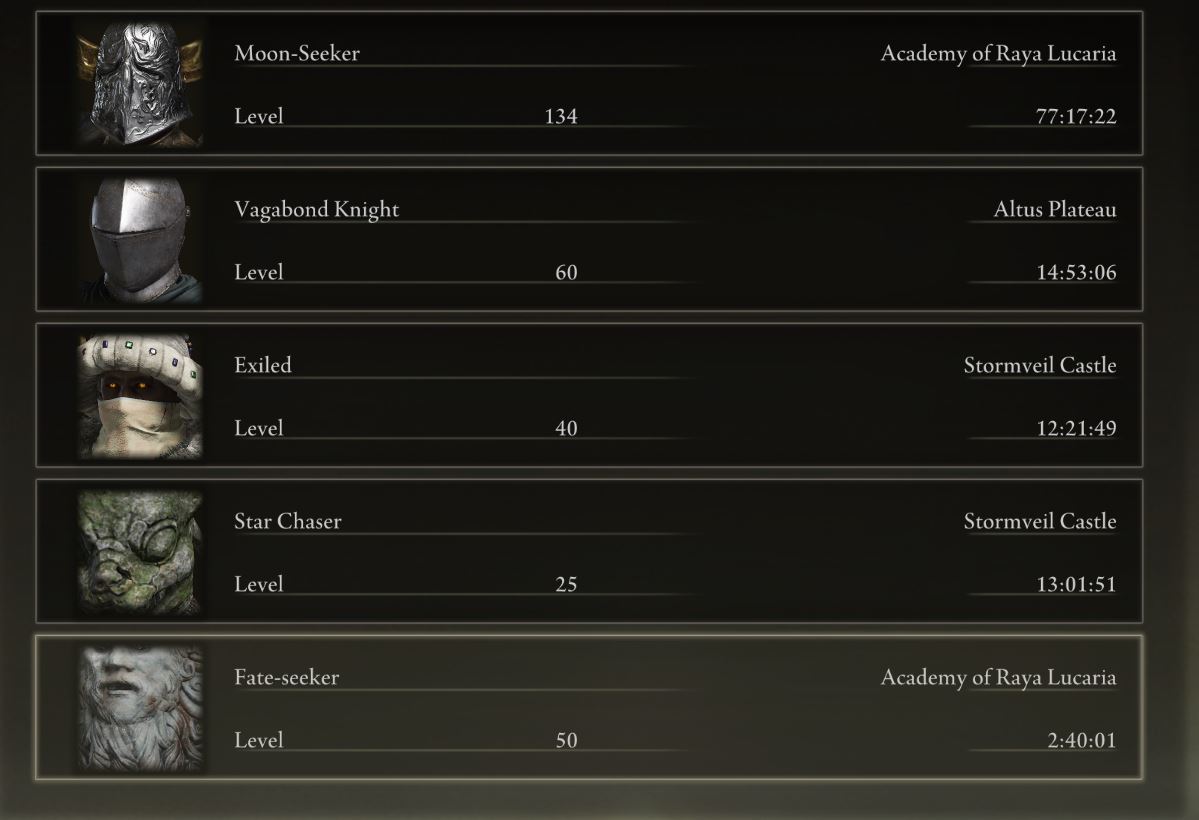Click the 77:17:22 playtime entry
The height and width of the screenshot is (820, 1199).
tap(1076, 116)
